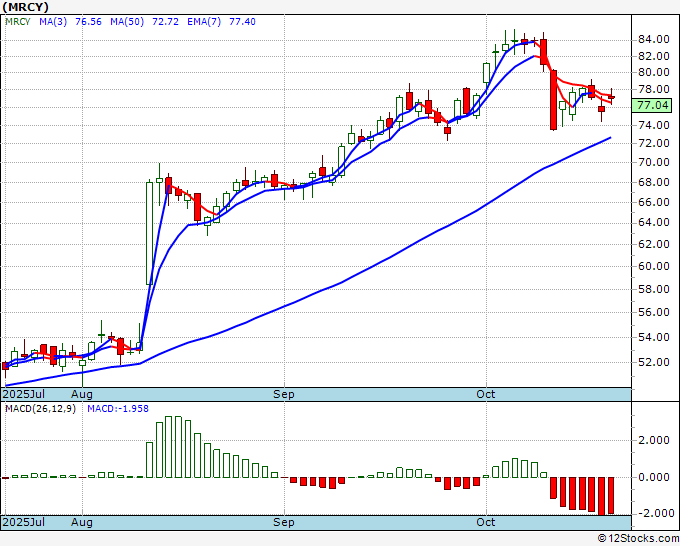Click the MA(50) value 72.72

pyautogui.click(x=165, y=22)
